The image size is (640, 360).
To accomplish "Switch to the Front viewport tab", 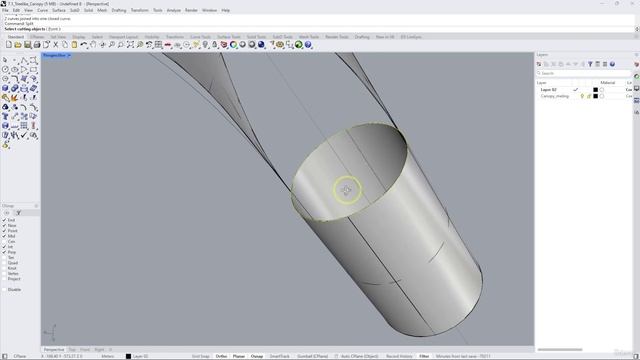I will [85, 350].
